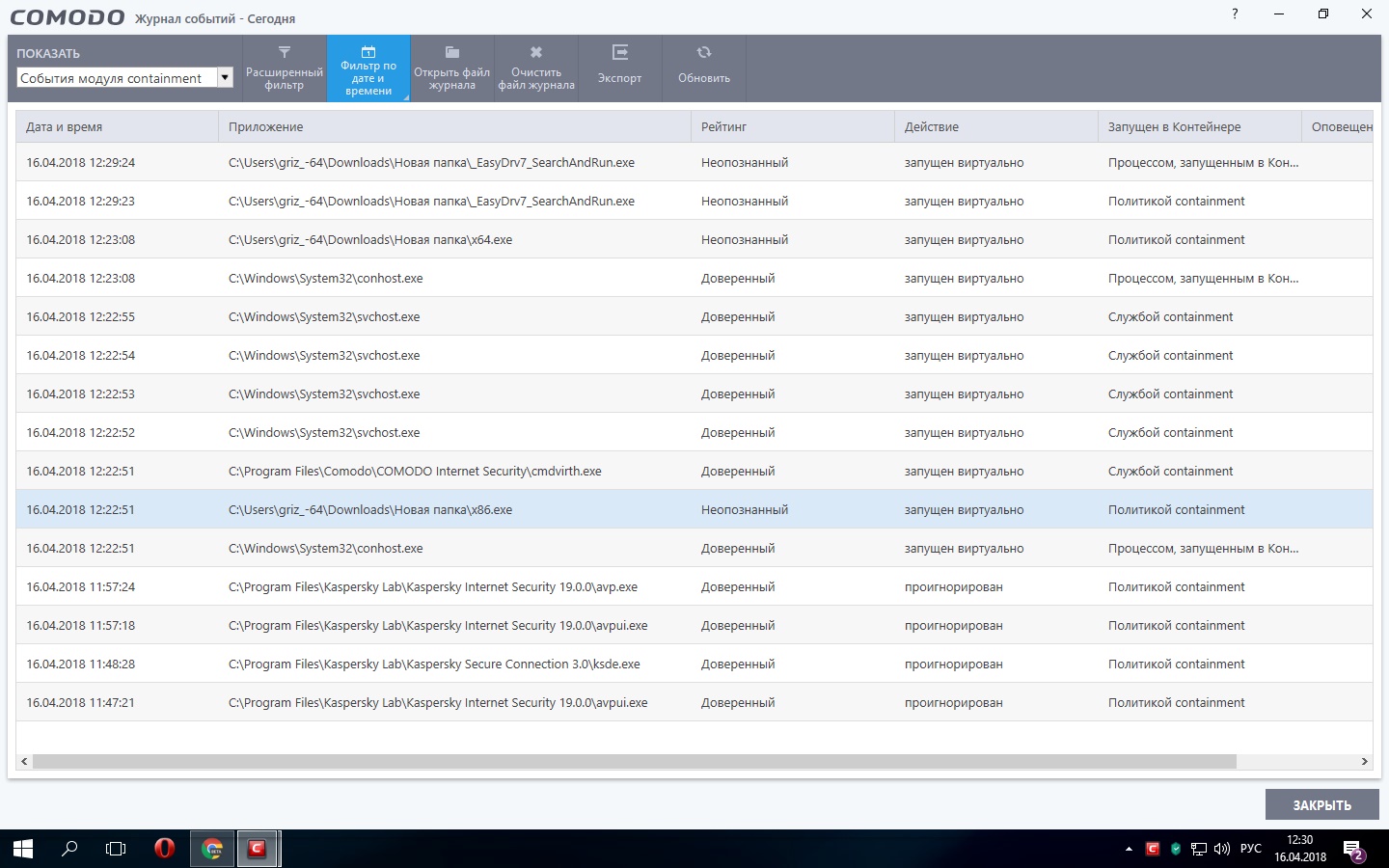Open the Advanced filter (Расширенный фильтр)
This screenshot has height=868, width=1389.
coord(285,68)
